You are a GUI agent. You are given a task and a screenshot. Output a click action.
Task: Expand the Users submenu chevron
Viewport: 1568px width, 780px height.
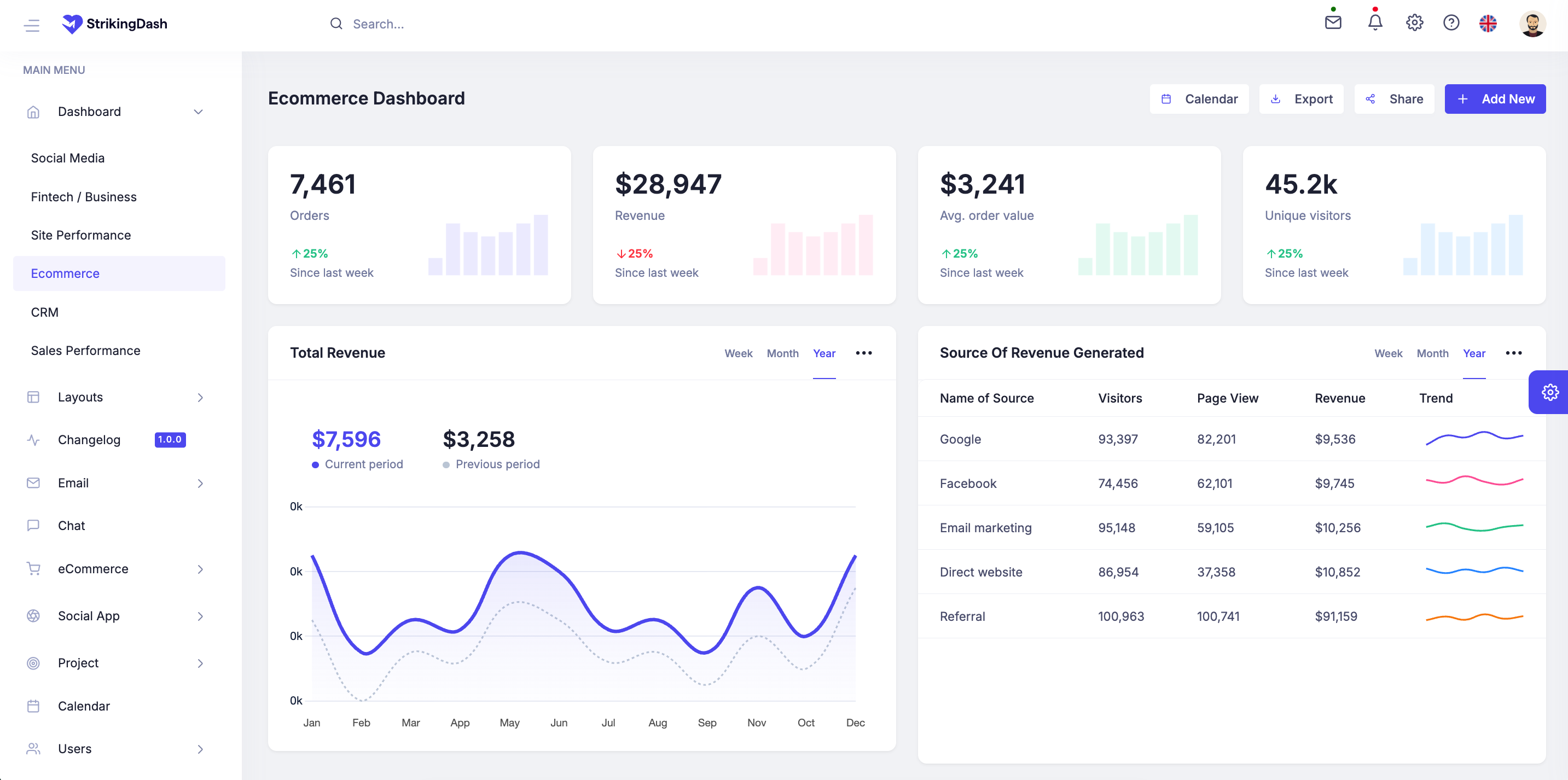pos(200,749)
